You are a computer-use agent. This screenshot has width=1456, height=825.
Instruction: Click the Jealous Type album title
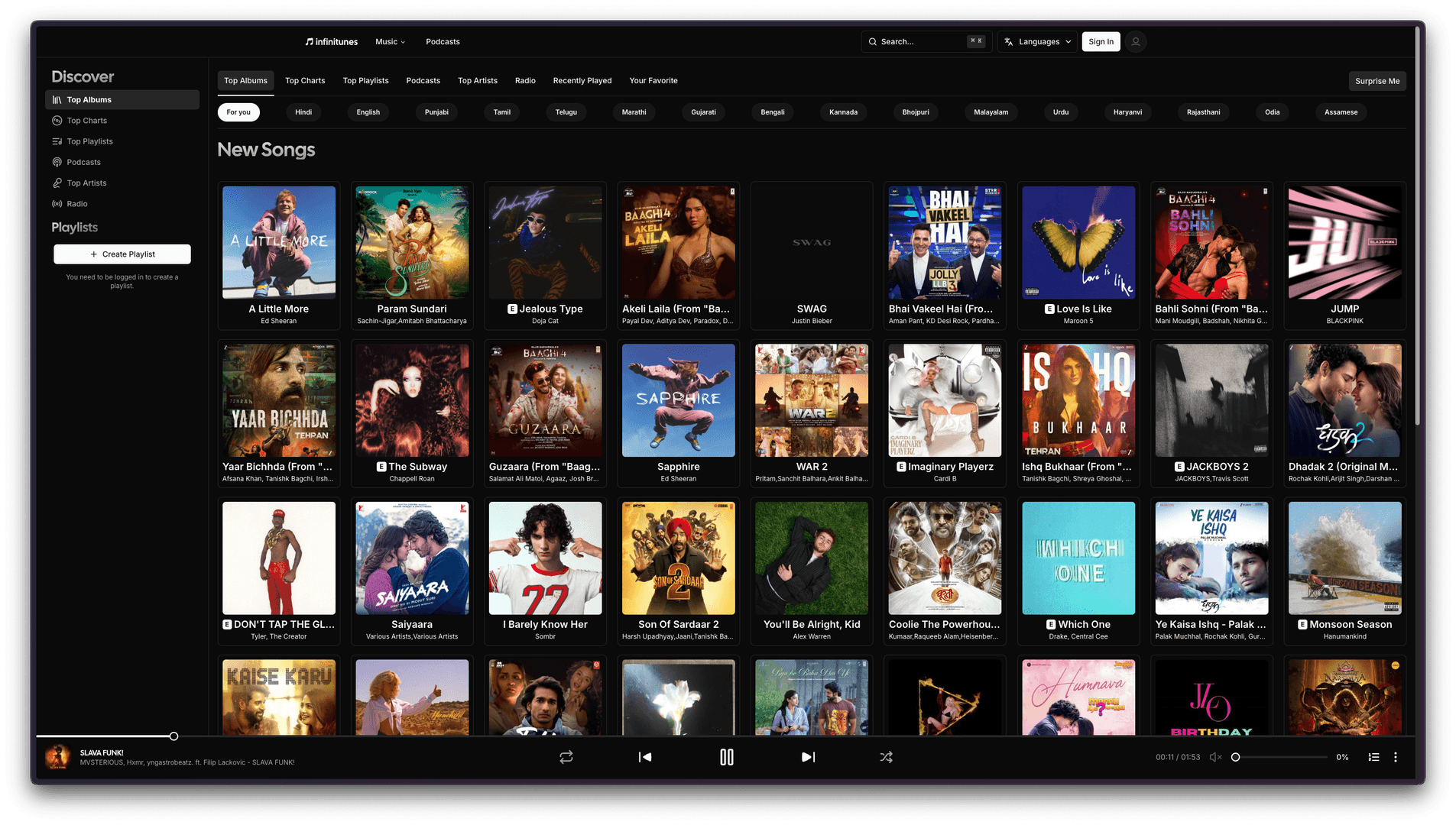click(551, 309)
